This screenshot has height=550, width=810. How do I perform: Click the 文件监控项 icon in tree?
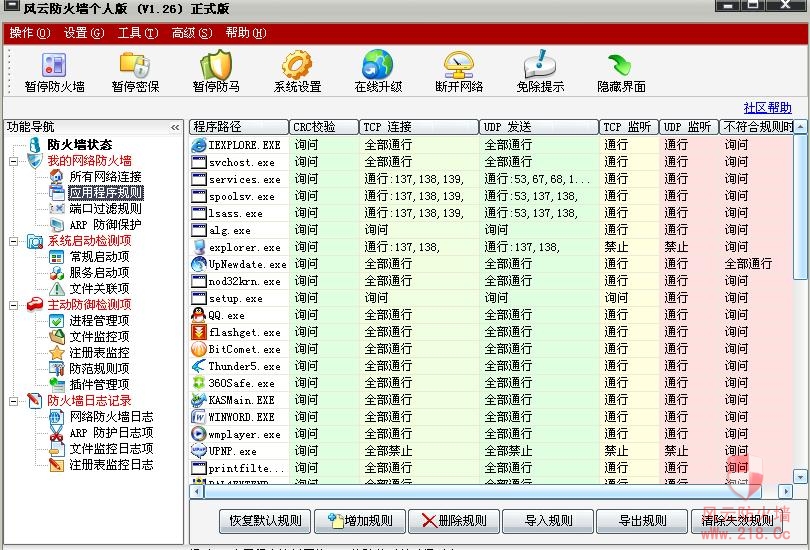point(57,337)
